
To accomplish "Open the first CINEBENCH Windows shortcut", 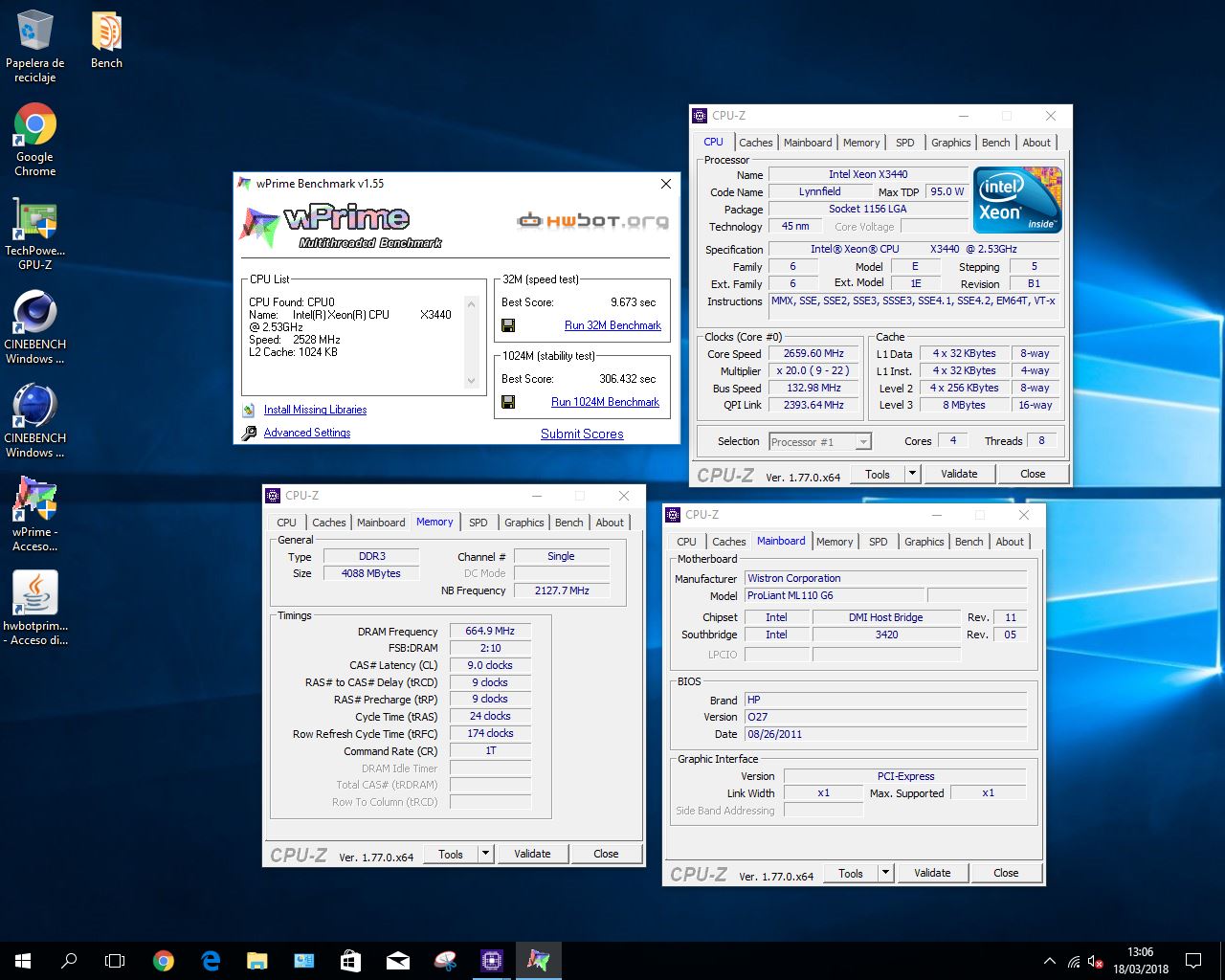I will [x=34, y=327].
